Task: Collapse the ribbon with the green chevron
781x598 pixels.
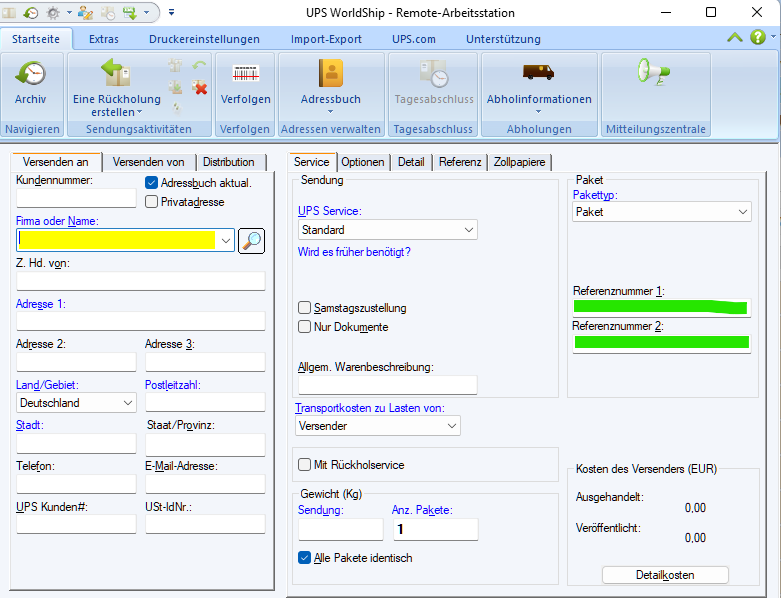Action: tap(735, 37)
